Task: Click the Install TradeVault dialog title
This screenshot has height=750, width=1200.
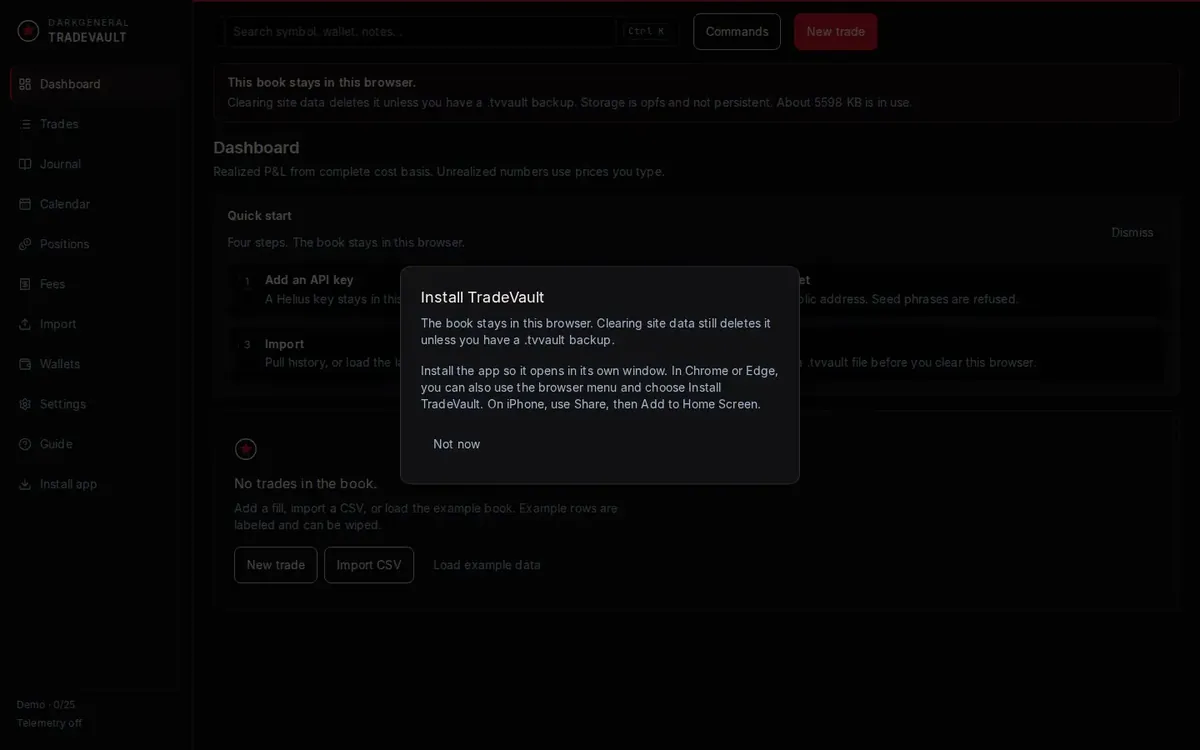Action: tap(483, 297)
